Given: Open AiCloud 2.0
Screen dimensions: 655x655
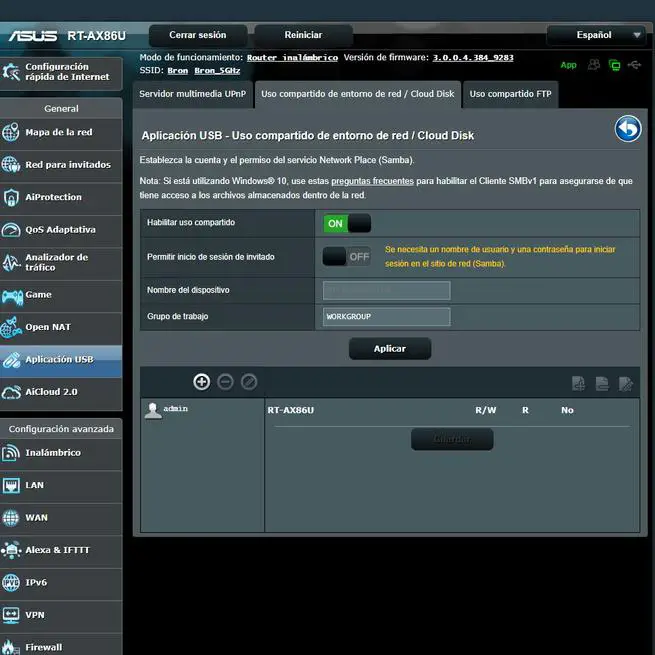Looking at the screenshot, I should coord(61,393).
